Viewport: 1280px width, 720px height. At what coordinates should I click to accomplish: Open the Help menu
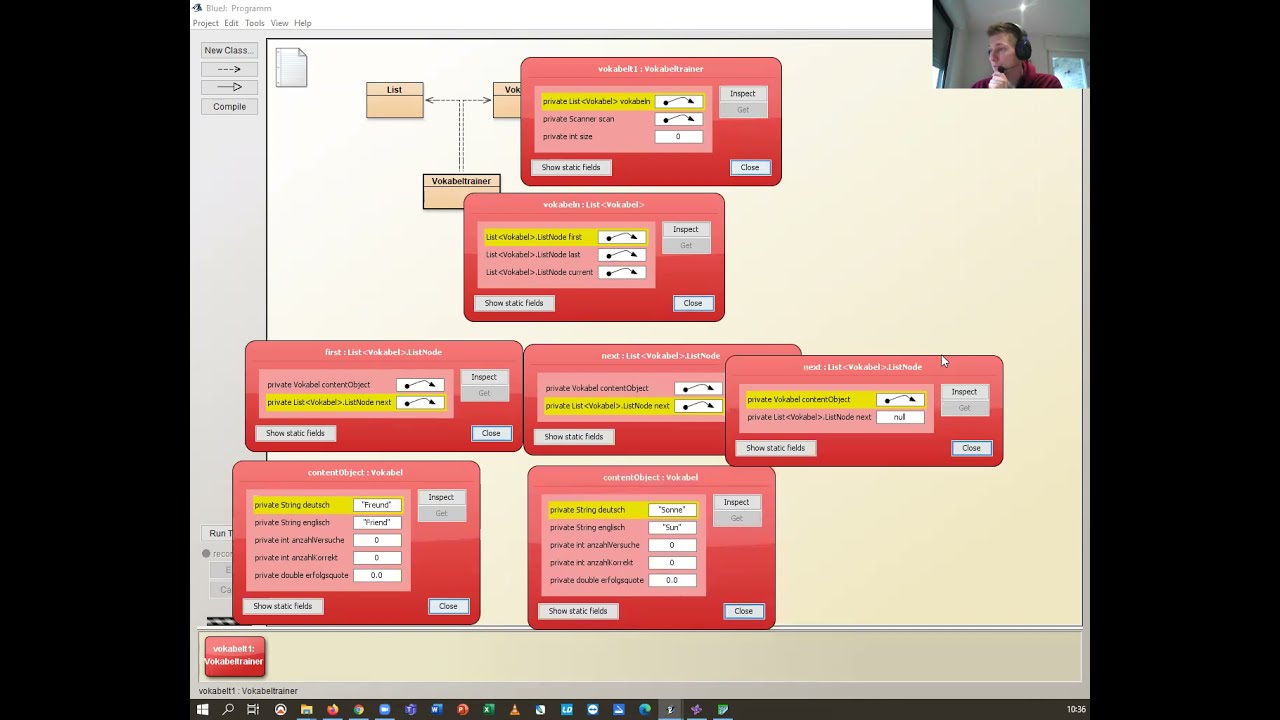click(x=303, y=23)
